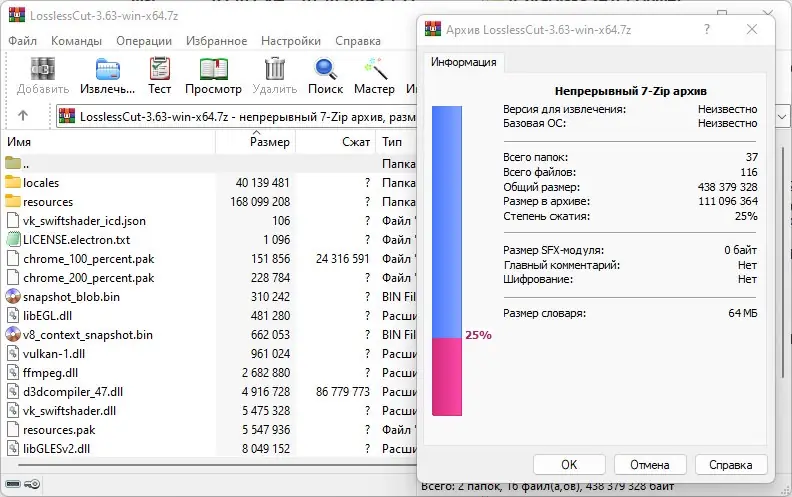Open the Файл menu
792x497 pixels.
(22, 41)
